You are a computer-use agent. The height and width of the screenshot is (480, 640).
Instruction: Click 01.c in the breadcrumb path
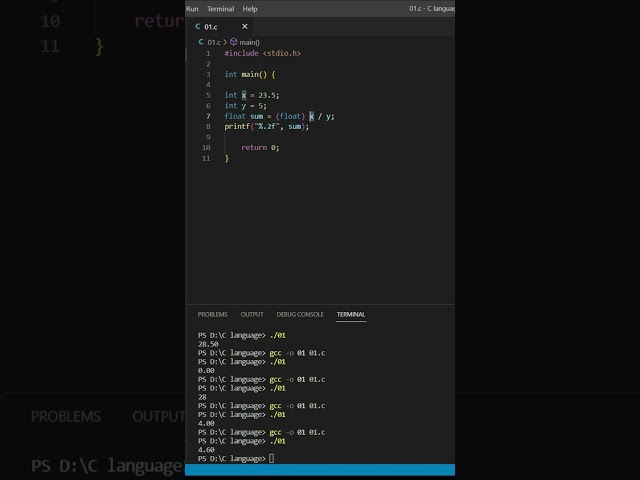coord(214,42)
